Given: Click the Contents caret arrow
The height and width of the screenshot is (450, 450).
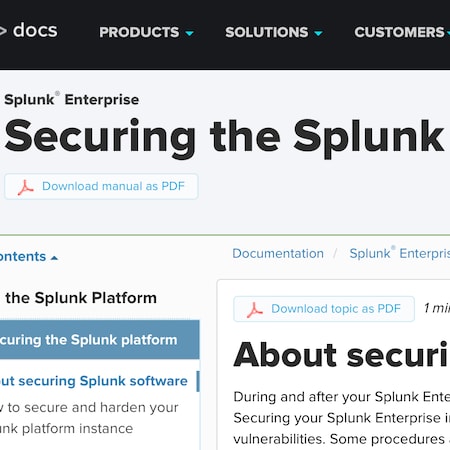Looking at the screenshot, I should click(x=54, y=258).
